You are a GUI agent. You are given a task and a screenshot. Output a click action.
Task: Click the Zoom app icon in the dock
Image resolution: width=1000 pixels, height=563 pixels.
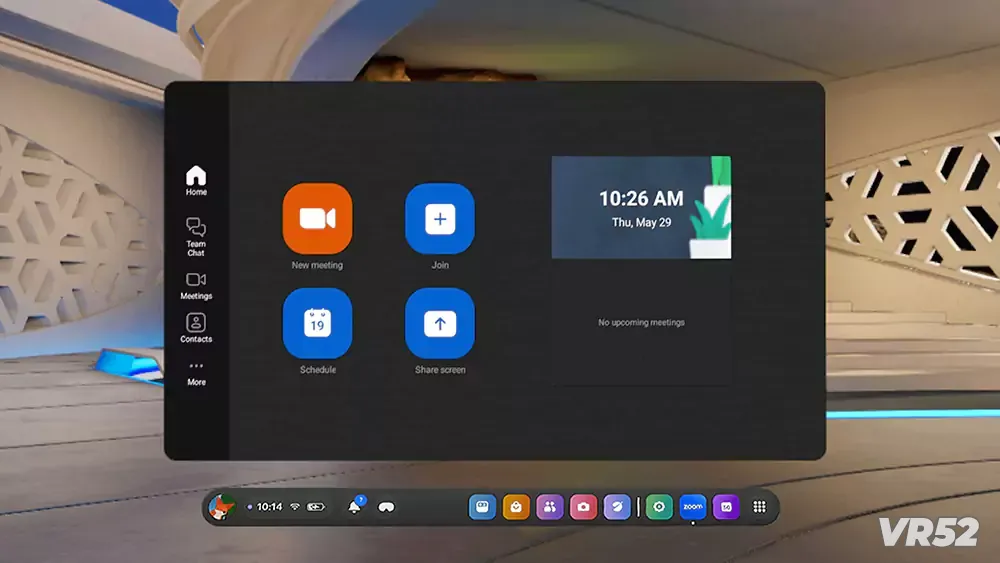pyautogui.click(x=693, y=507)
